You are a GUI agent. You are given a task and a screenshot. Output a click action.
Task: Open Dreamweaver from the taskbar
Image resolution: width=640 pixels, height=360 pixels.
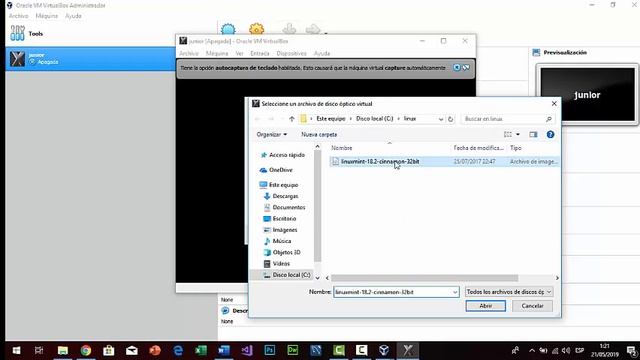[292, 350]
